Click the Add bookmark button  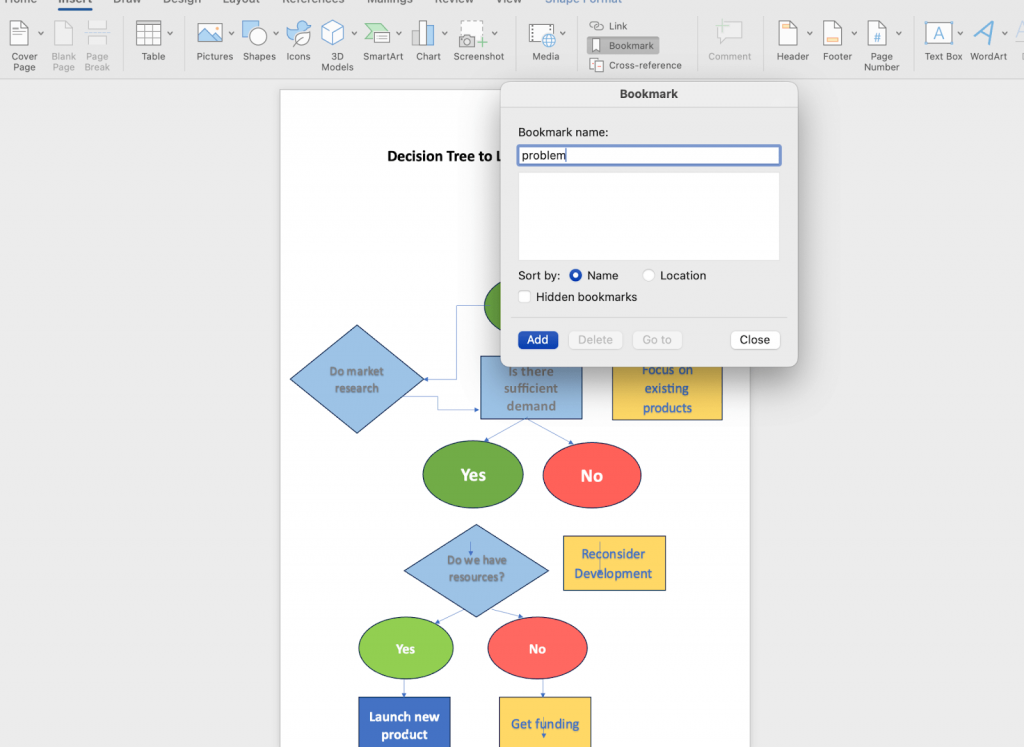click(x=538, y=340)
